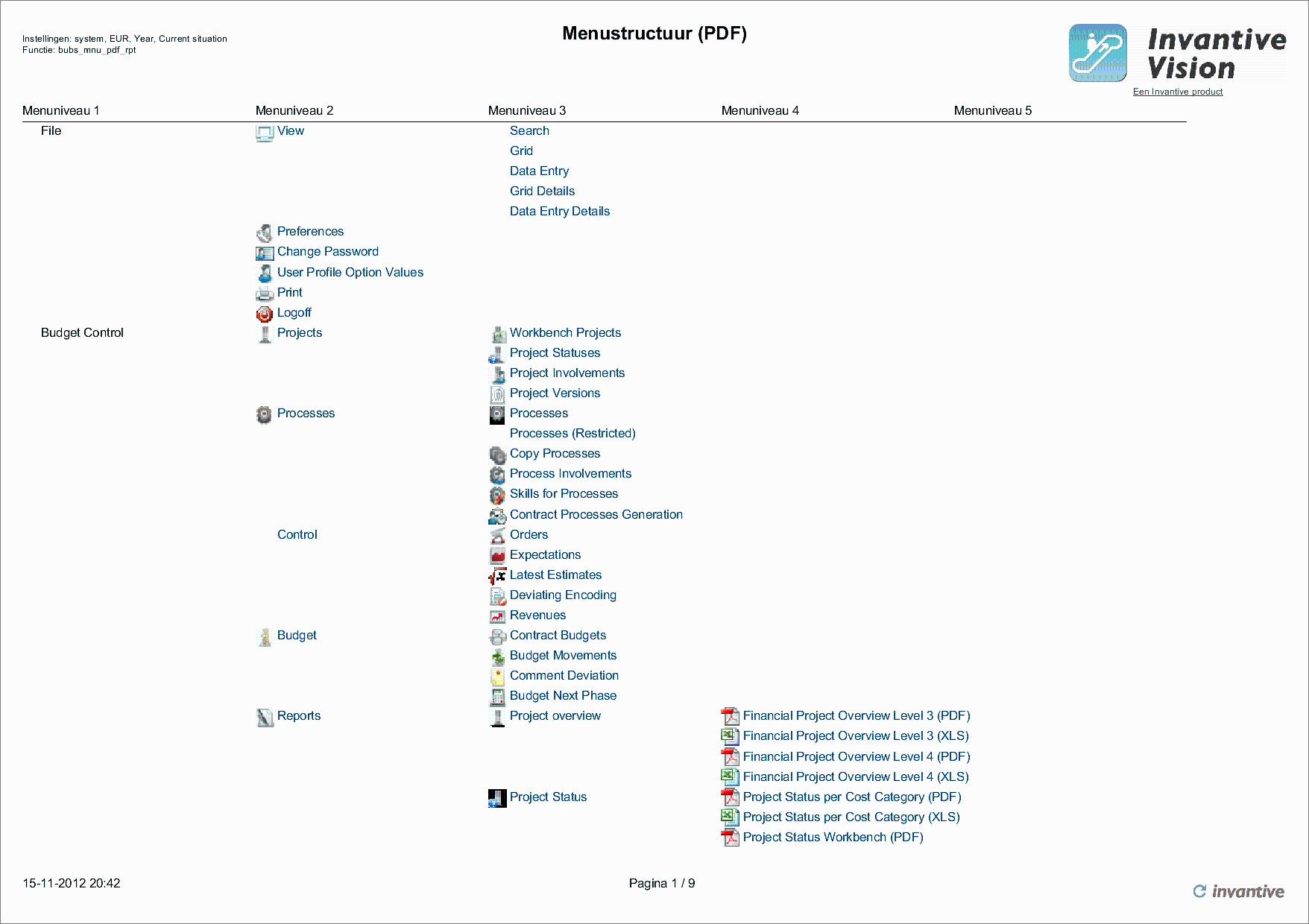
Task: Click the User Profile Option Values icon
Action: point(265,273)
